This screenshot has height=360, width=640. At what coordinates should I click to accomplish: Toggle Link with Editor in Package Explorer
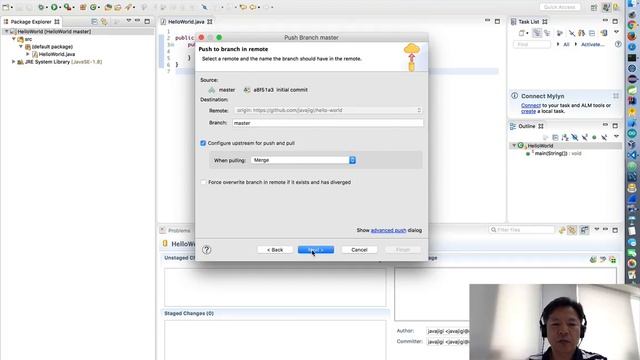[x=104, y=21]
